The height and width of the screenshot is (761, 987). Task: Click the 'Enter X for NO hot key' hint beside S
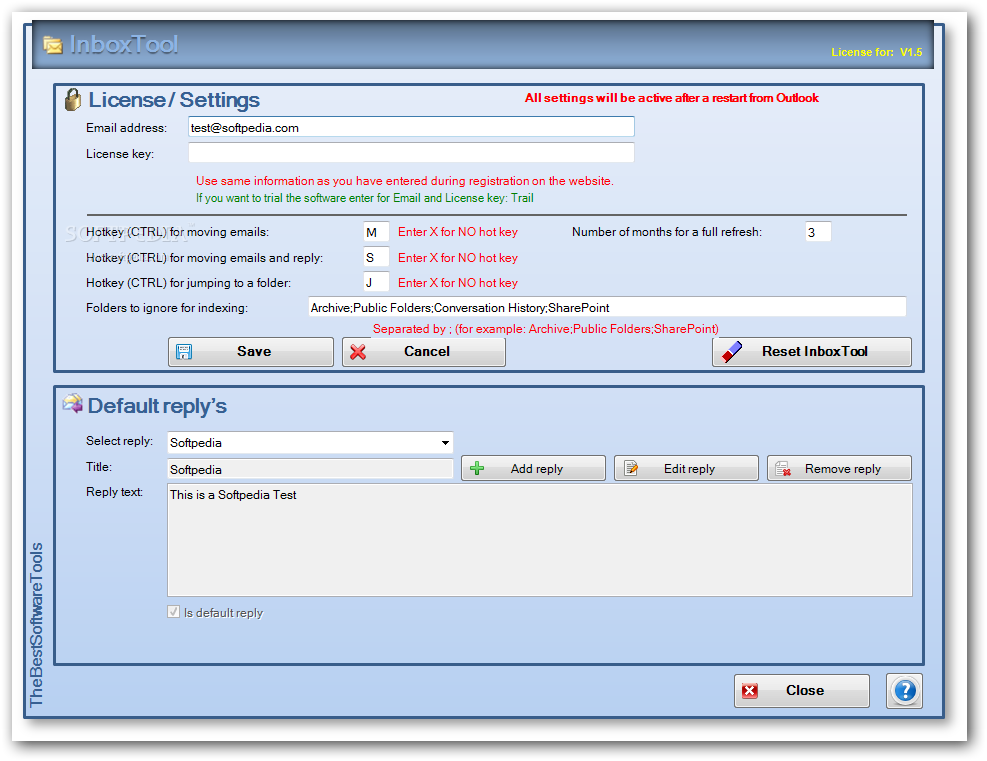458,258
